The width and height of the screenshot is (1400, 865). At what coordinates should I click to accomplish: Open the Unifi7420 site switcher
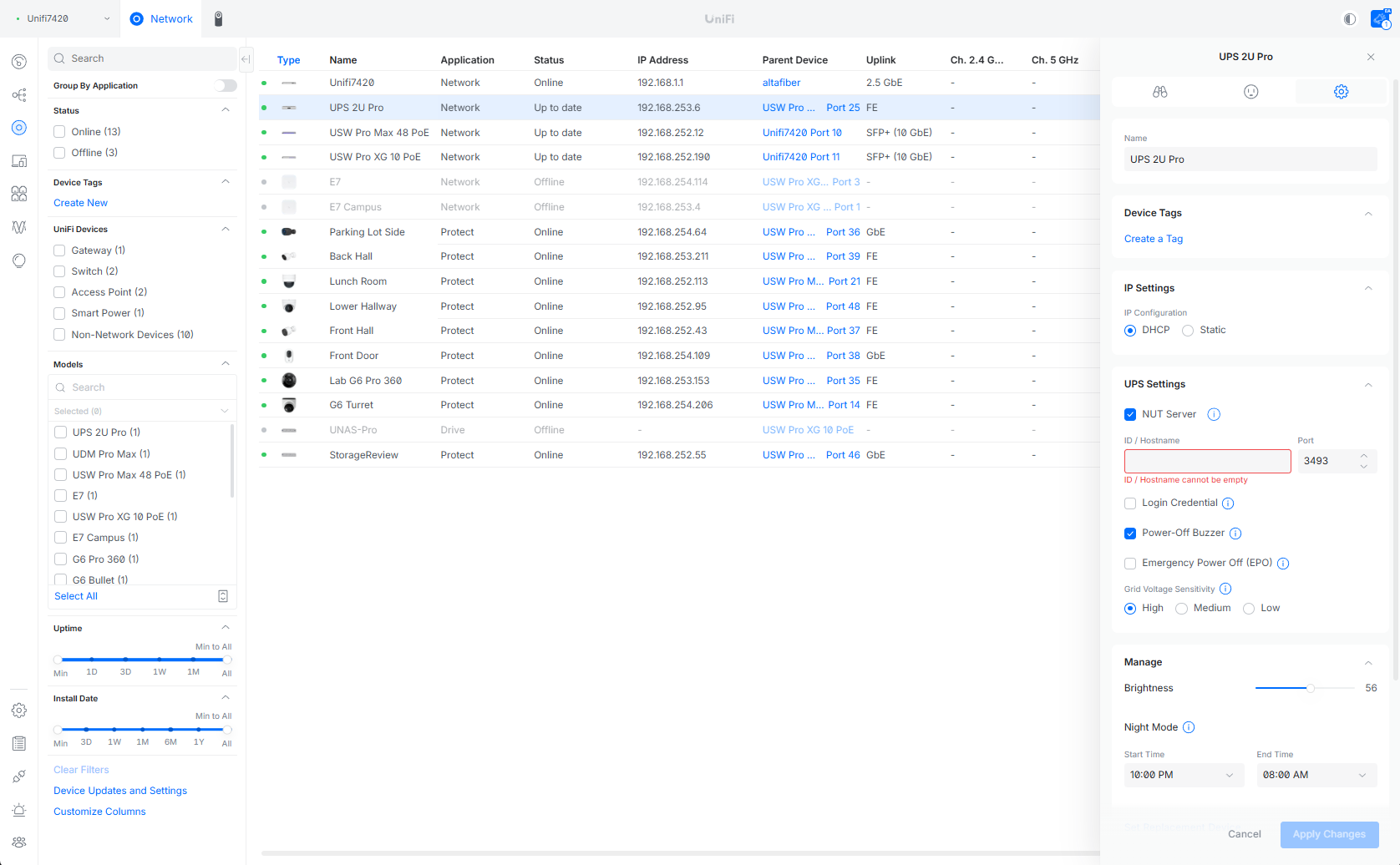[x=61, y=18]
